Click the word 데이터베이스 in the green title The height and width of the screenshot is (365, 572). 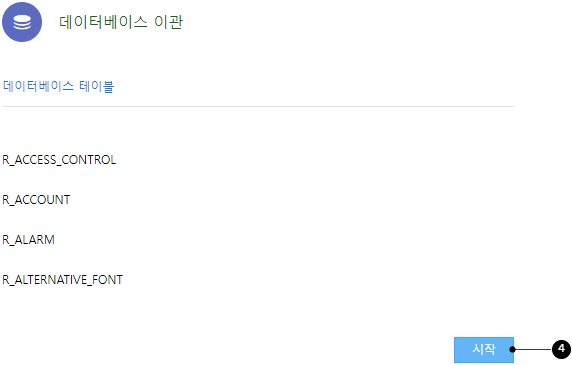tap(103, 22)
